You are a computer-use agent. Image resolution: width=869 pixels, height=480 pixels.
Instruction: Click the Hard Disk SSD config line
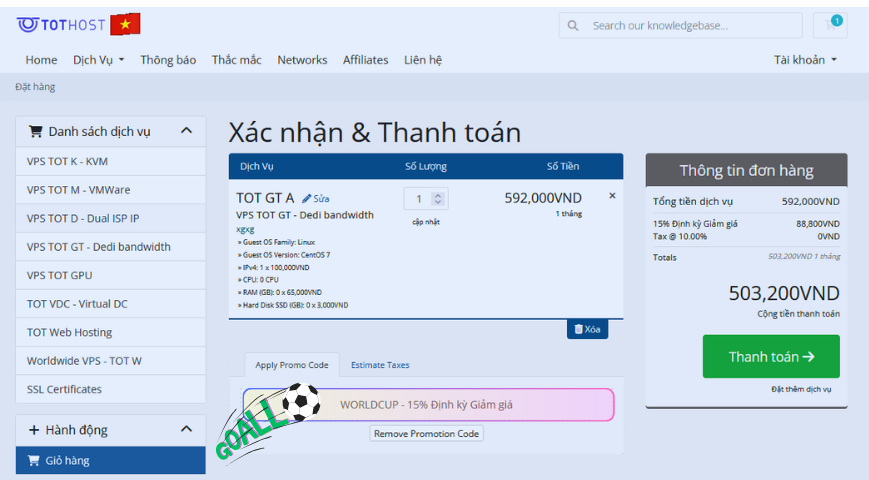(x=293, y=305)
